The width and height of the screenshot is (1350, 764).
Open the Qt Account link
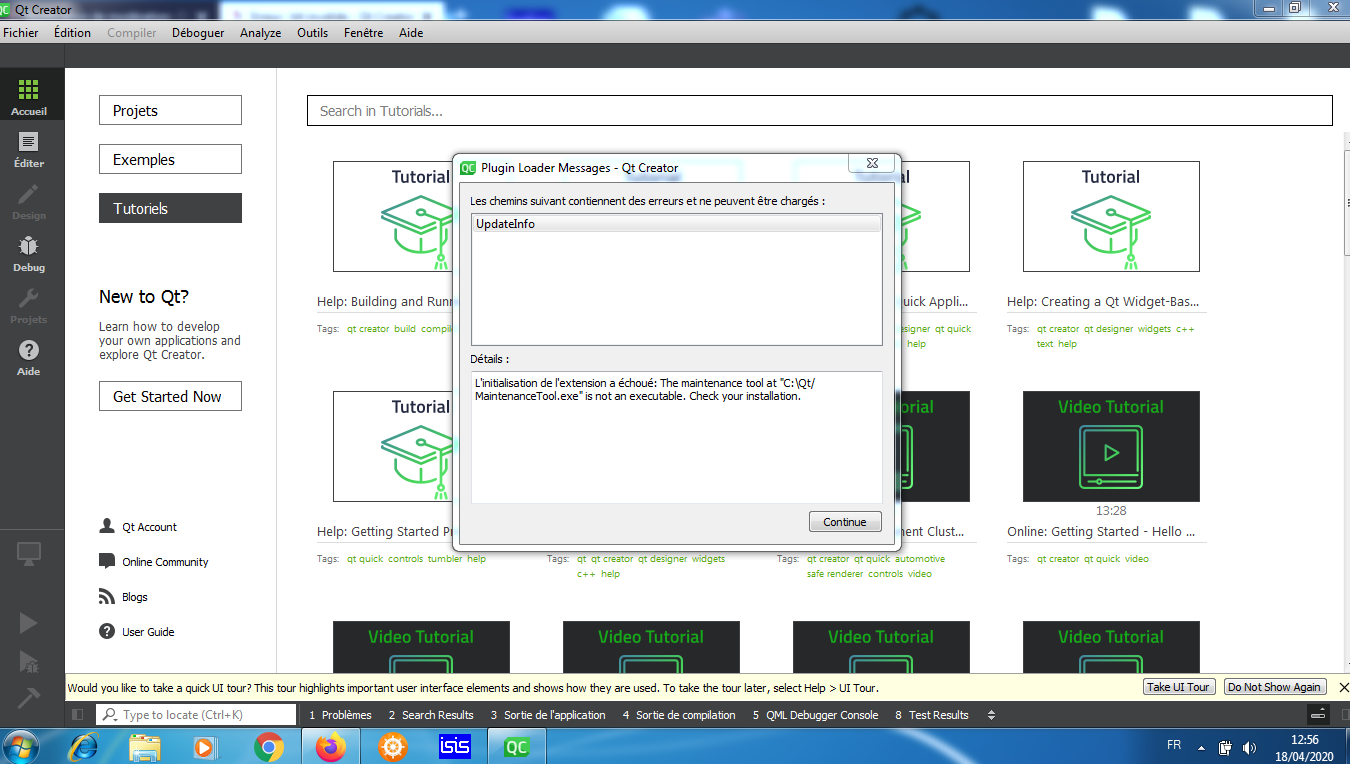coord(150,527)
